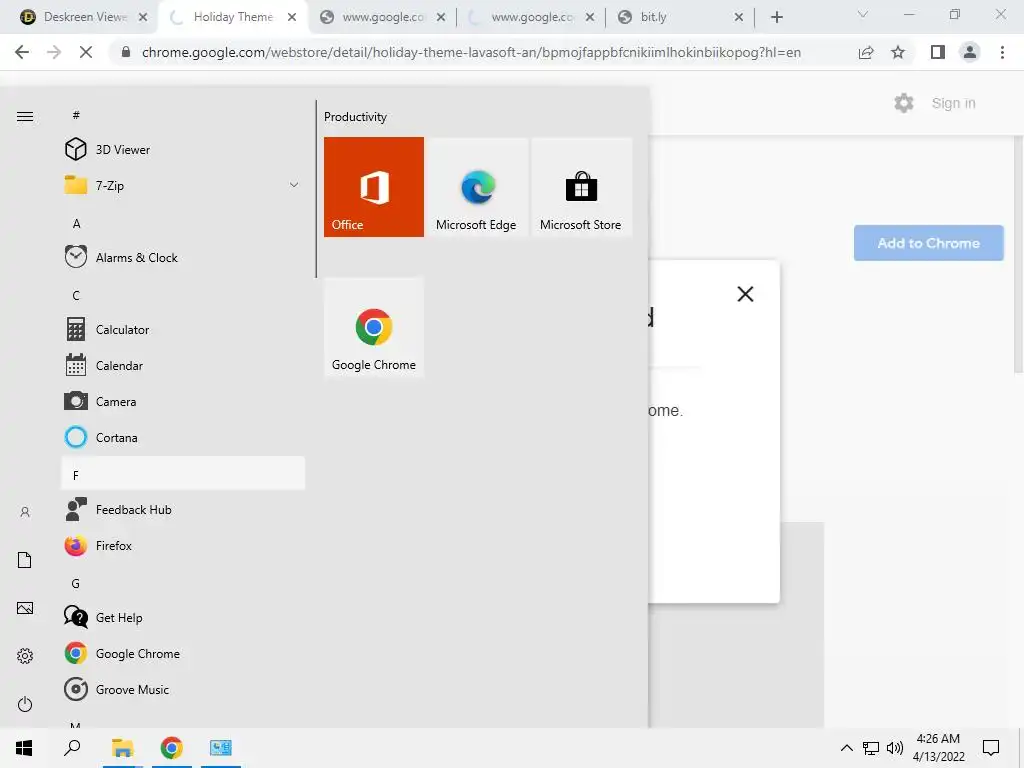
Task: Open Chrome profile avatar
Action: coord(970,52)
